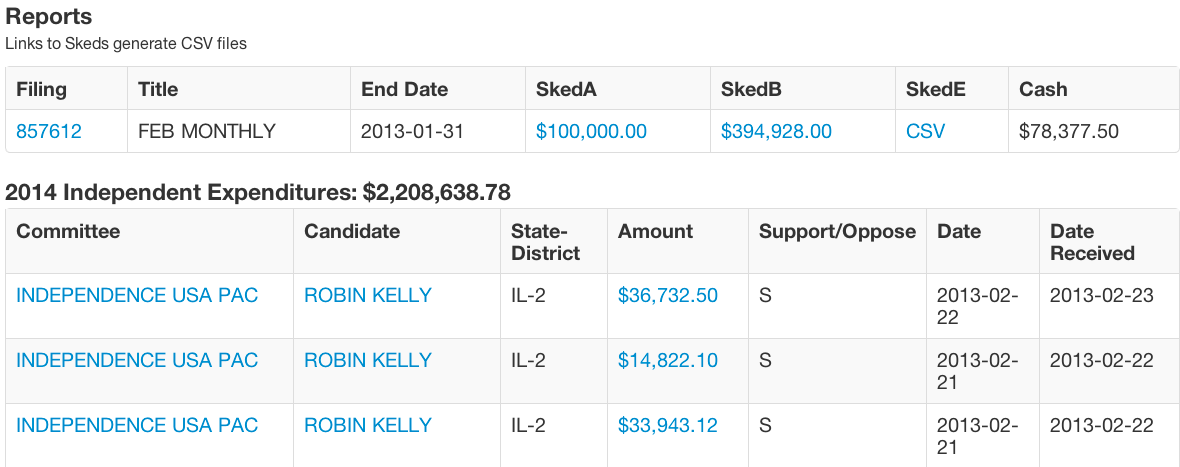The width and height of the screenshot is (1180, 467).
Task: View the $33,943.12 expenditure amount
Action: [667, 425]
